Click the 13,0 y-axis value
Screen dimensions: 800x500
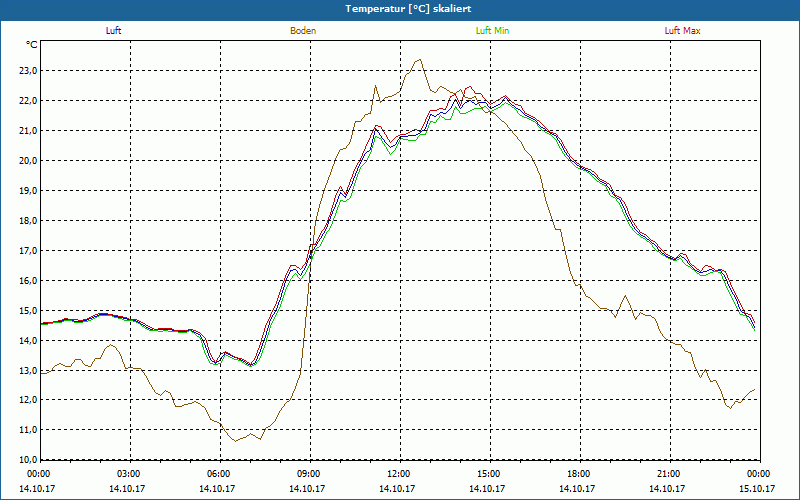tap(28, 371)
